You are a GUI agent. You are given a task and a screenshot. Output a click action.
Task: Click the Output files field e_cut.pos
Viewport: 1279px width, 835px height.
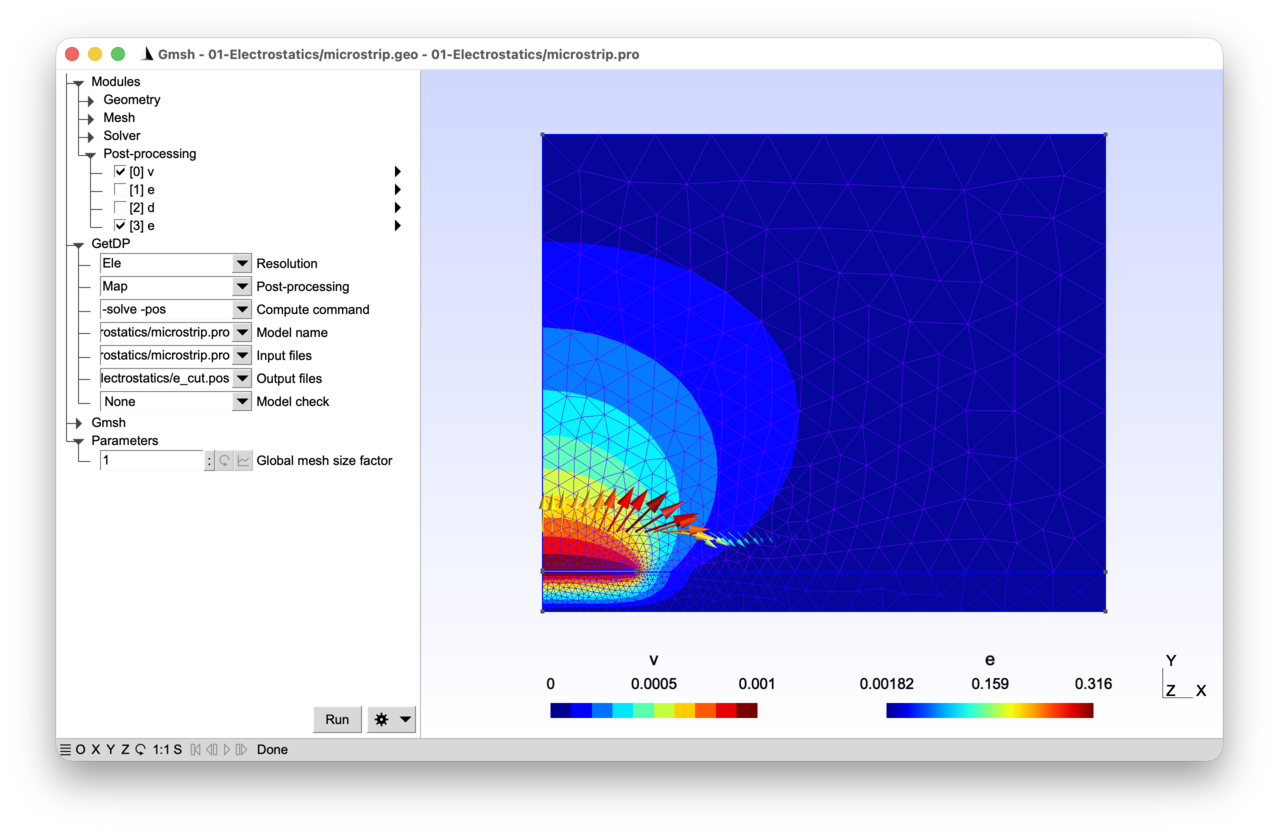[x=166, y=378]
